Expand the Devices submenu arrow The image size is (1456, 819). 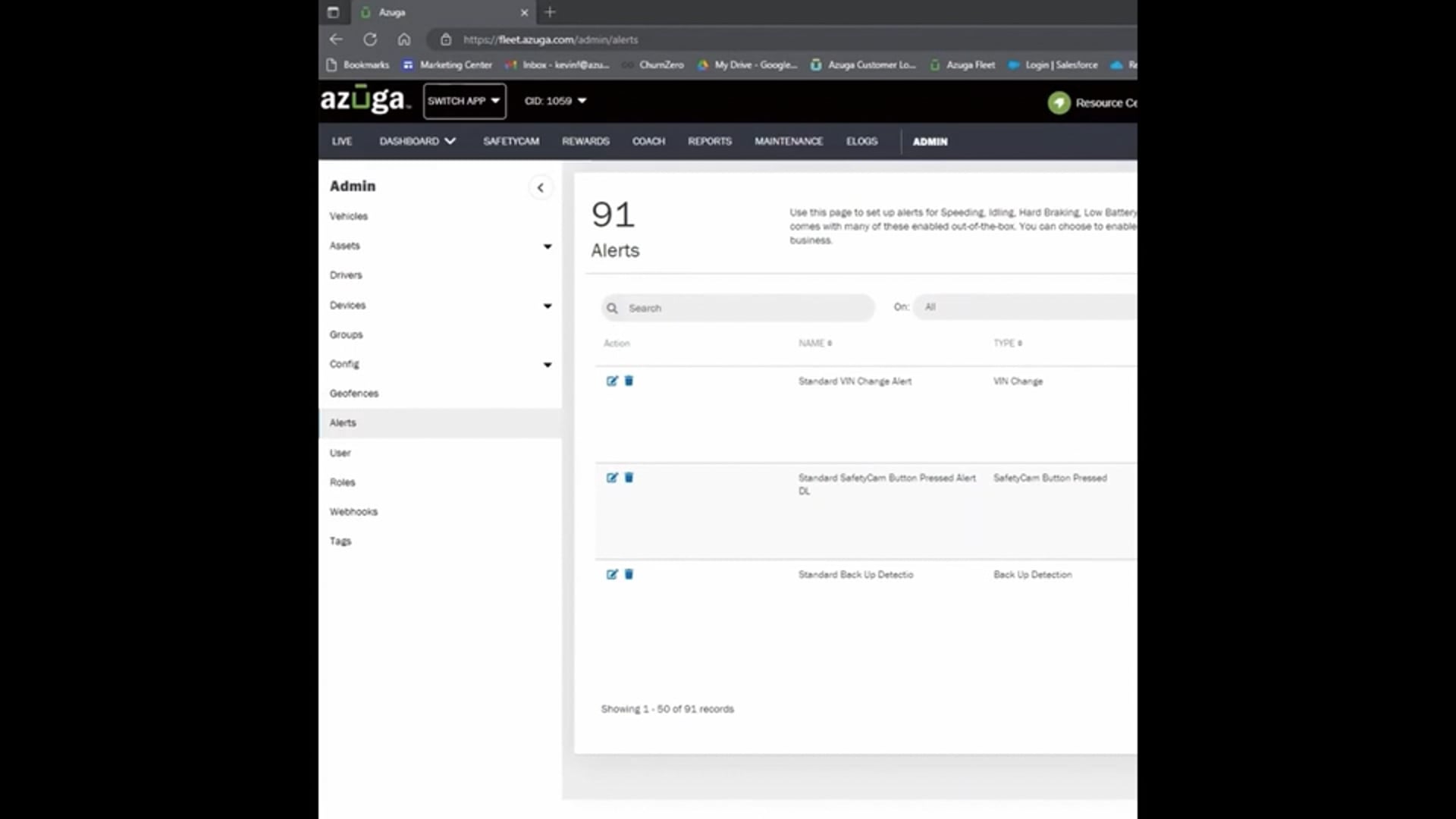pyautogui.click(x=548, y=306)
